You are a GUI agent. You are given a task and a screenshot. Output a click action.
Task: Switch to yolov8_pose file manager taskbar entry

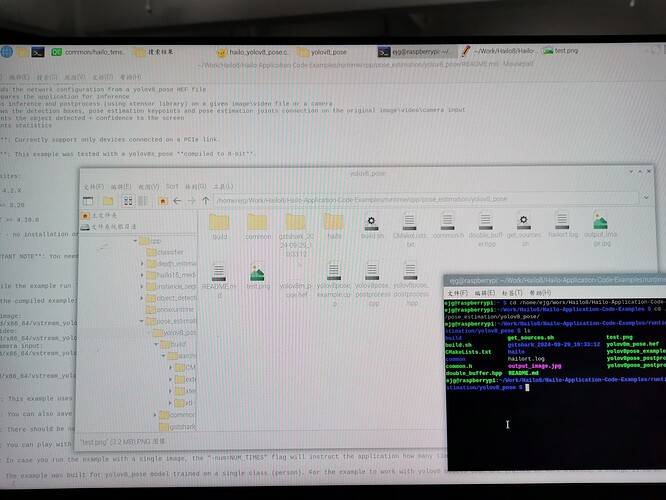[322, 52]
